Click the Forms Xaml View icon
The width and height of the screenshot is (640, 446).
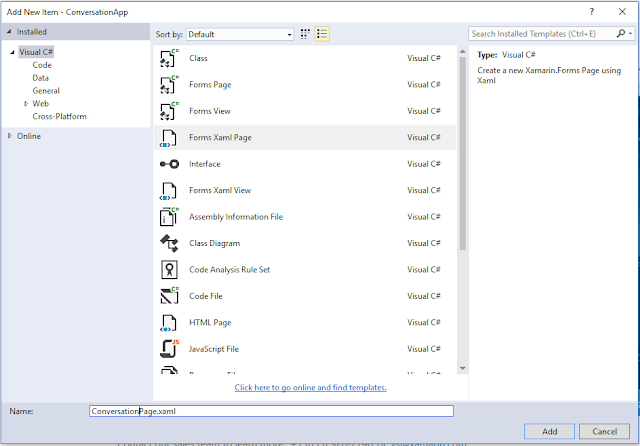[x=169, y=191]
